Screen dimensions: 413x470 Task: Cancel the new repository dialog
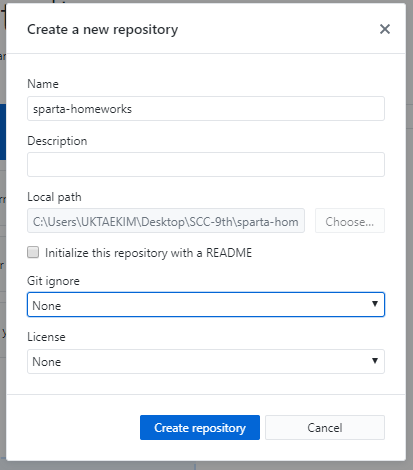(x=325, y=427)
